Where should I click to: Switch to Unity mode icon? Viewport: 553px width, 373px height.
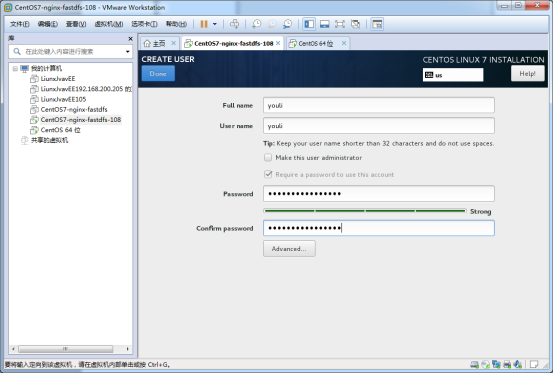(x=356, y=24)
